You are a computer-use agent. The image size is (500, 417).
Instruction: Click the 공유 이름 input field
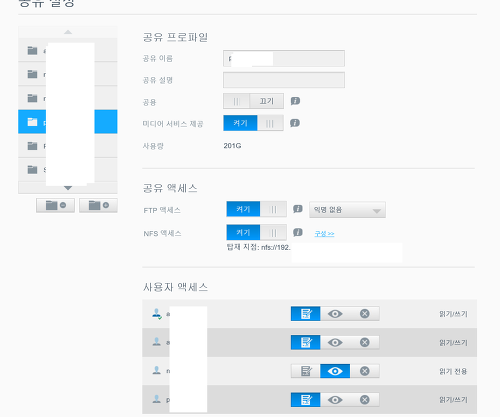tap(284, 59)
